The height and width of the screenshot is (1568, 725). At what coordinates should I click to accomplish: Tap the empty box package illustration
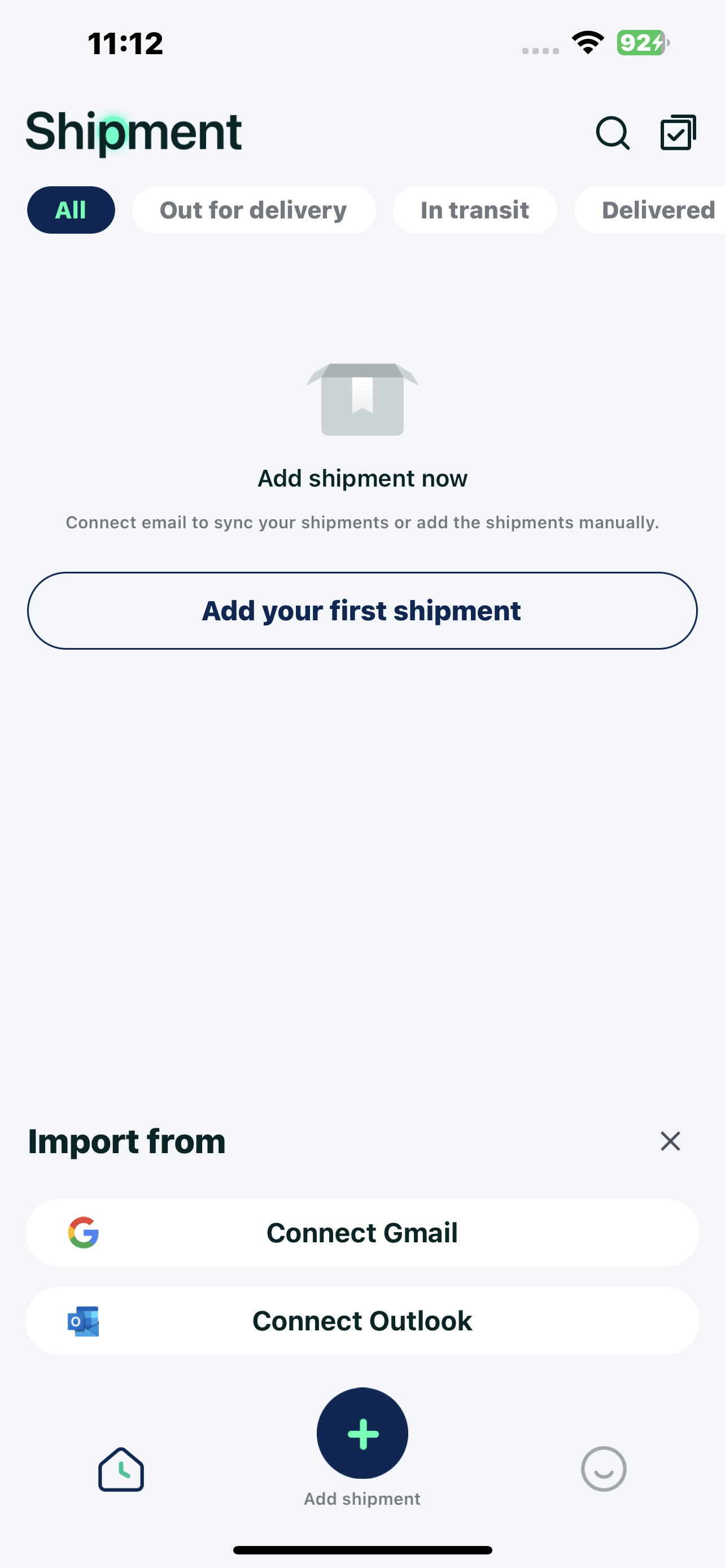click(x=362, y=398)
